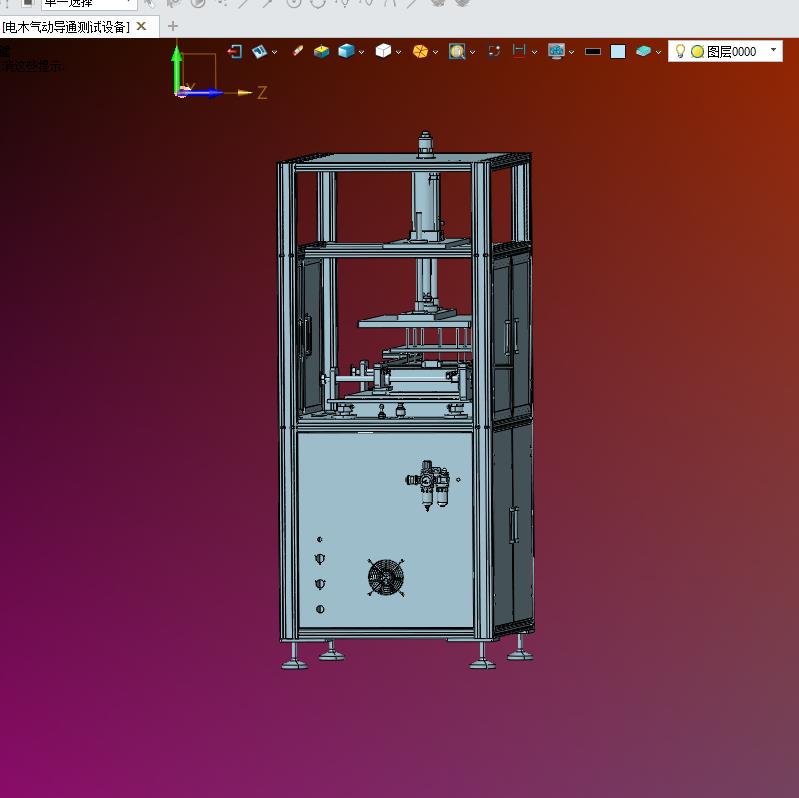Image resolution: width=799 pixels, height=798 pixels.
Task: Click the blue axis arrow of triad
Action: point(202,93)
